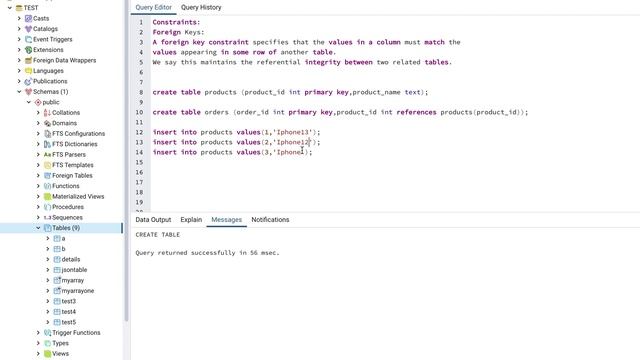Expand the Trigger Functions node

point(38,333)
